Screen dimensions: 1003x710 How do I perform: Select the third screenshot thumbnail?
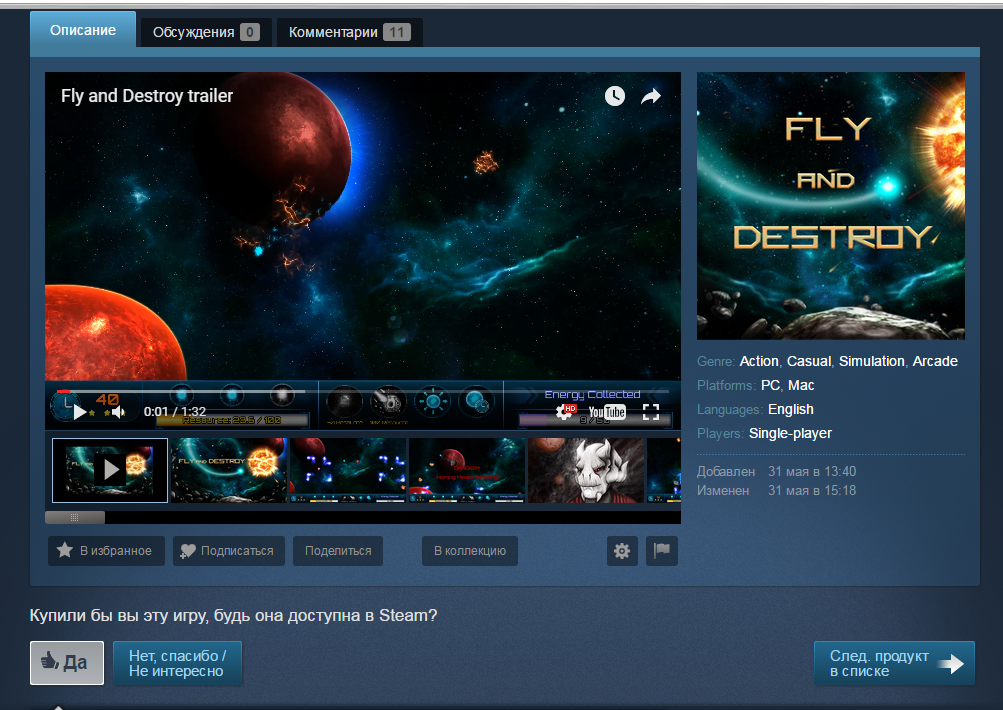pyautogui.click(x=348, y=470)
